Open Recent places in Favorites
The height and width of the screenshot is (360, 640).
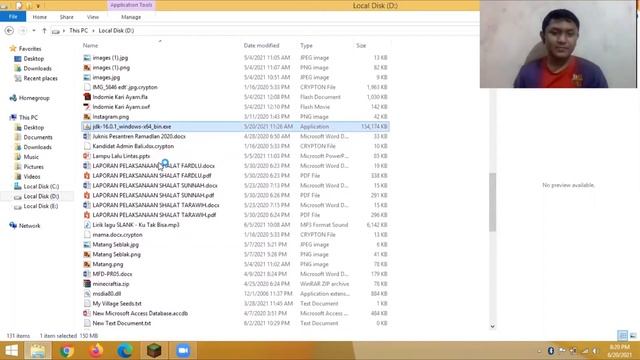pos(40,78)
